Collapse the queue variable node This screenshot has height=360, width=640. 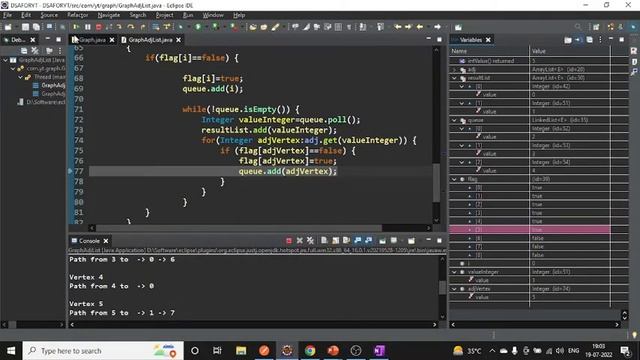[454, 120]
